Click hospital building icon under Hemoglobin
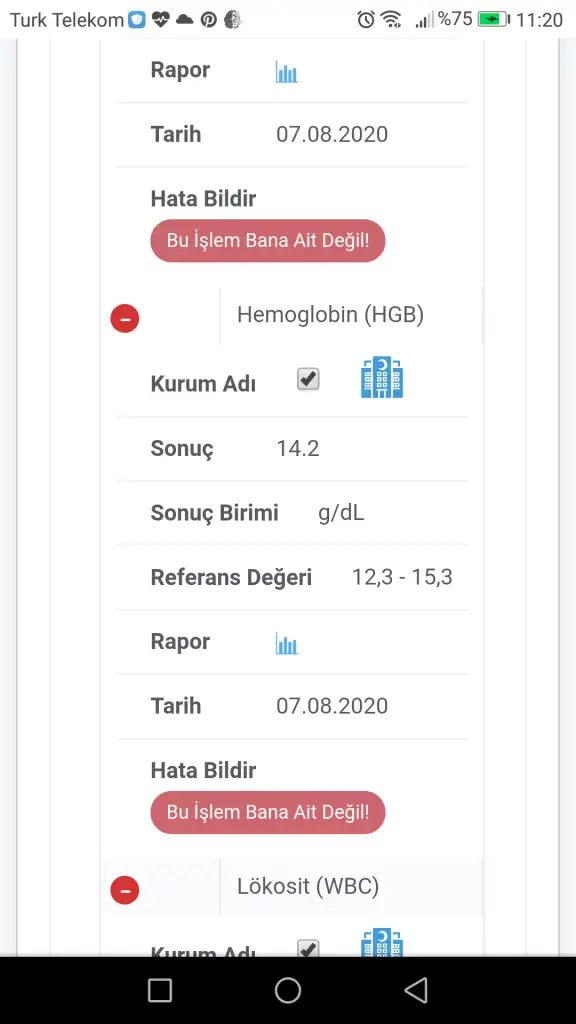 [382, 377]
